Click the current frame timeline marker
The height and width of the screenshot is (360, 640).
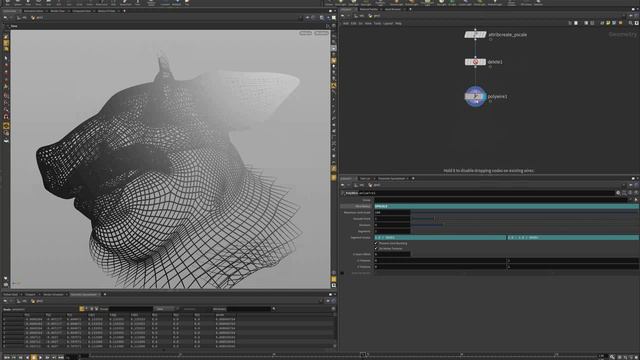363,355
